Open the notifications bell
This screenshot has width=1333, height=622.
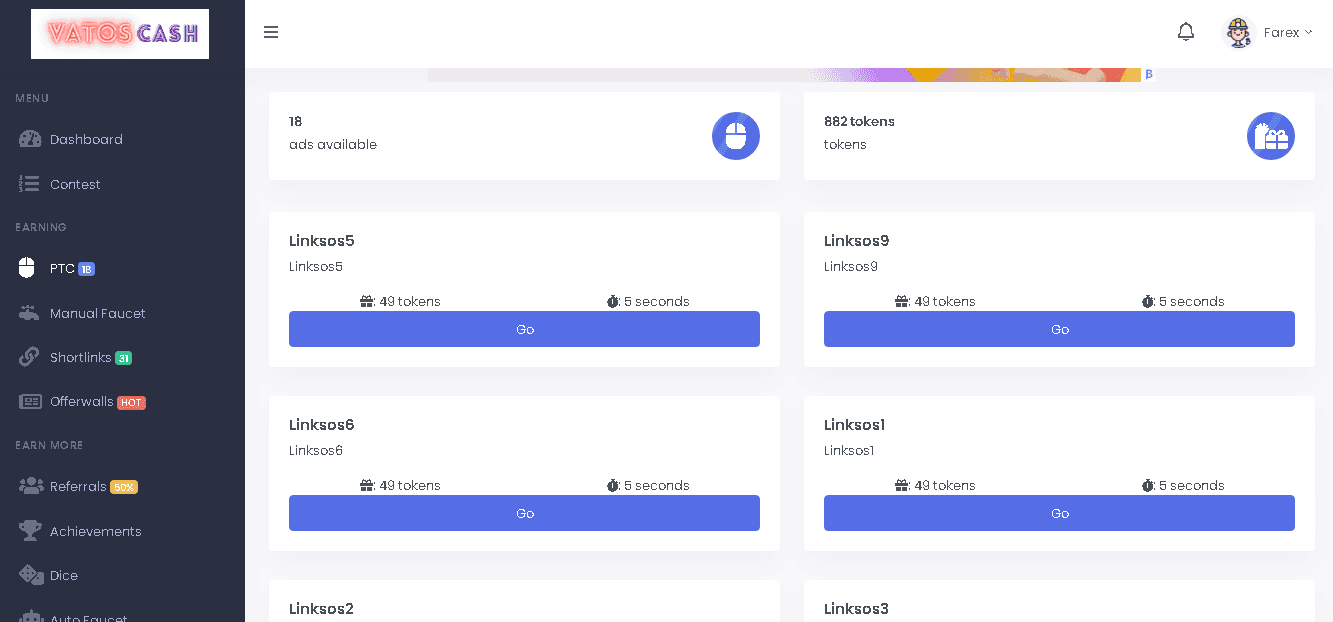pos(1186,32)
